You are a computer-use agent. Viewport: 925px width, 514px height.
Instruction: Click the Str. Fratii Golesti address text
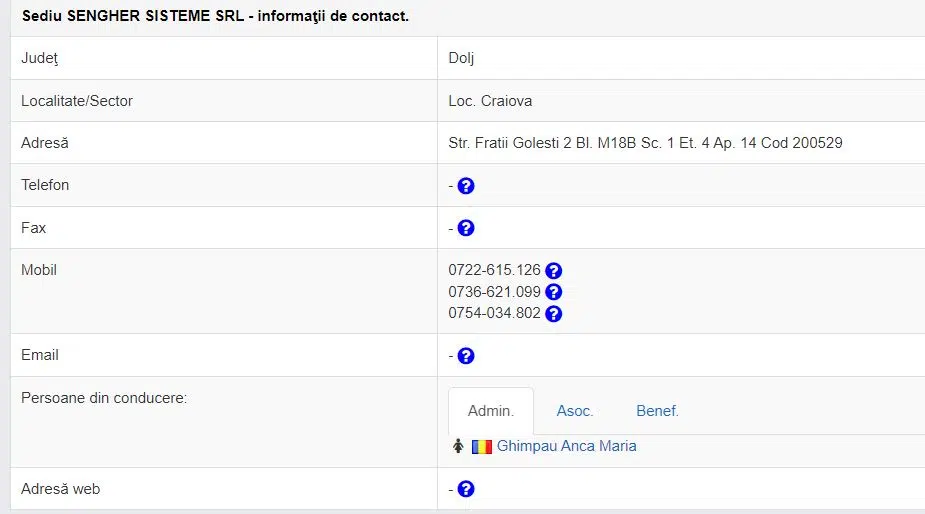coord(645,143)
